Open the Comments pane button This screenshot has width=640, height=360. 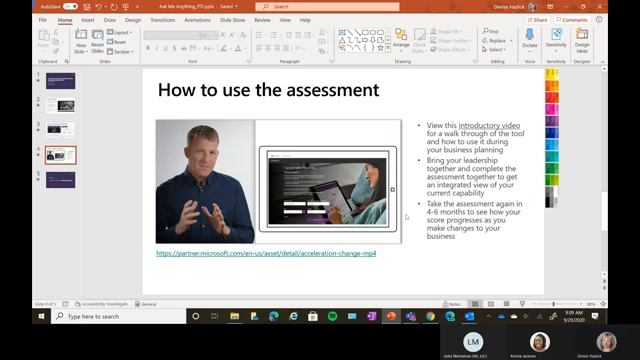(572, 20)
